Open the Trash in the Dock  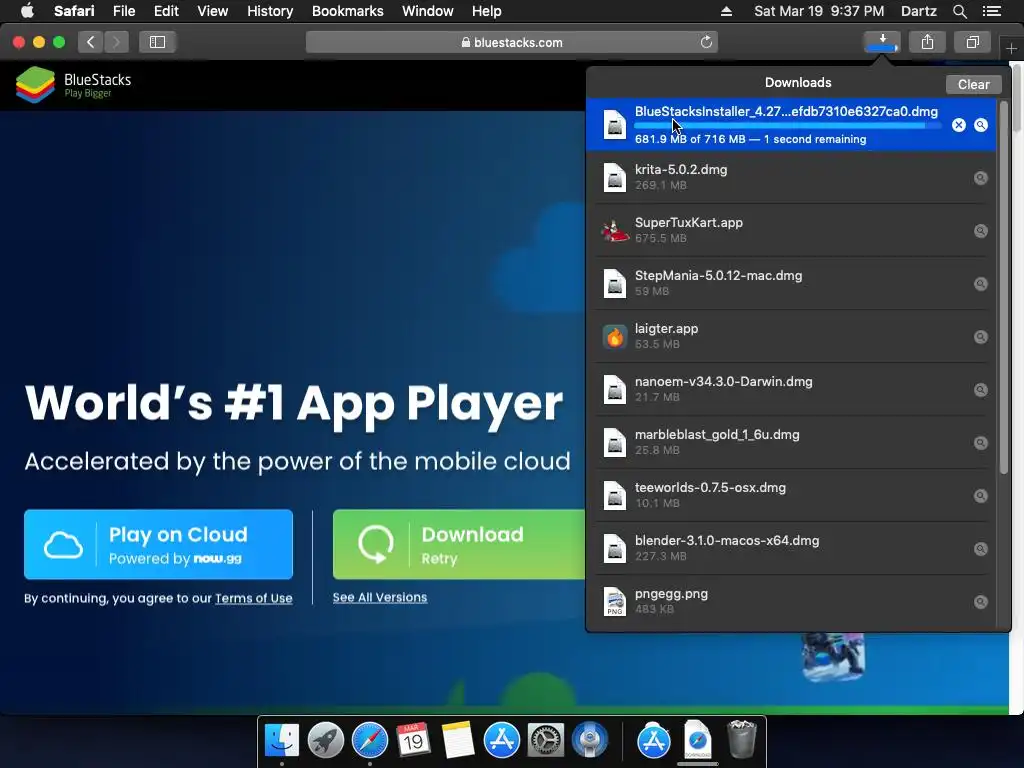(x=742, y=739)
